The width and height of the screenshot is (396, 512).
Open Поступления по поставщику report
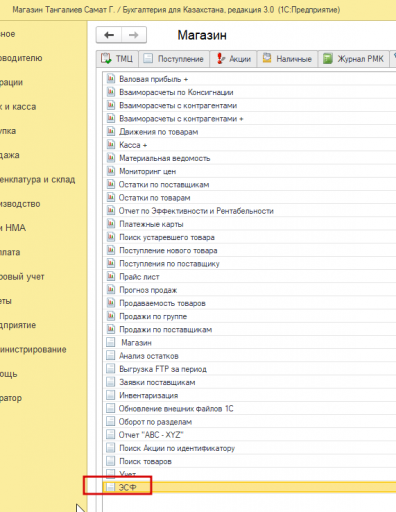169,264
